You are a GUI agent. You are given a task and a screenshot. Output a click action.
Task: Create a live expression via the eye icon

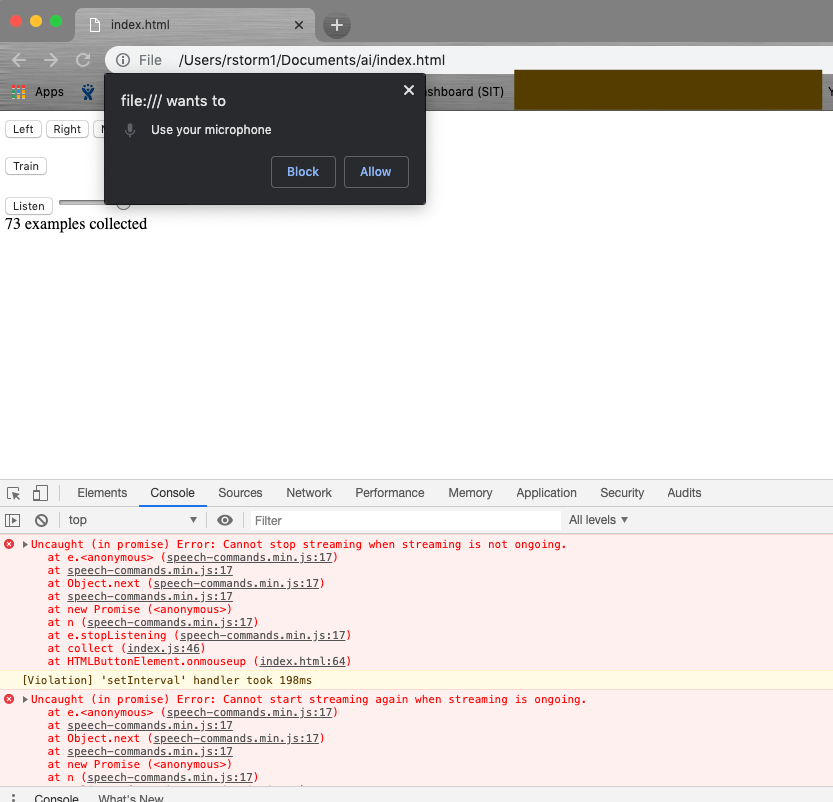[225, 520]
